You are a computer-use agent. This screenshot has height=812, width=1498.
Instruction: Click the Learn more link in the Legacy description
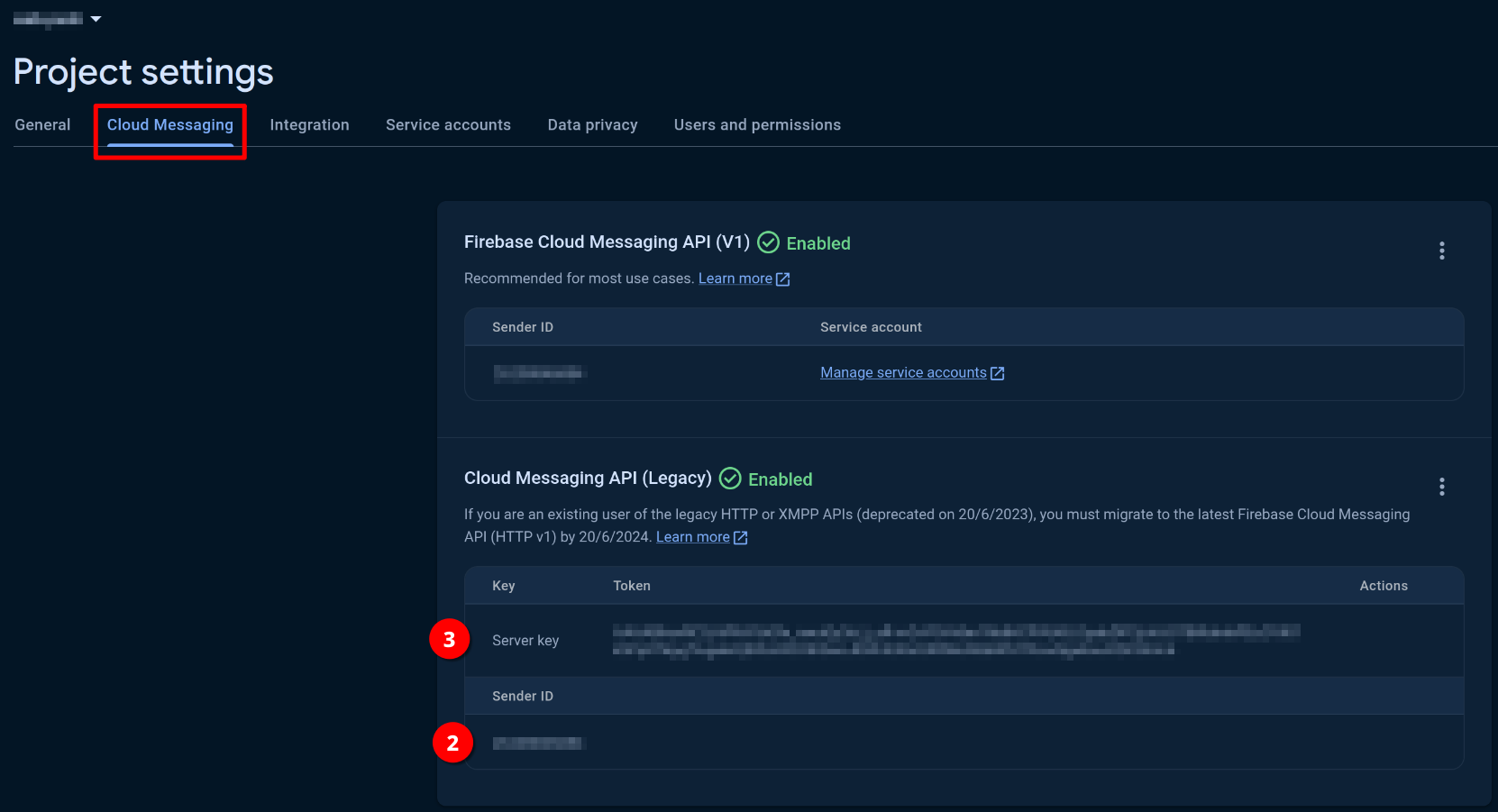pos(692,537)
